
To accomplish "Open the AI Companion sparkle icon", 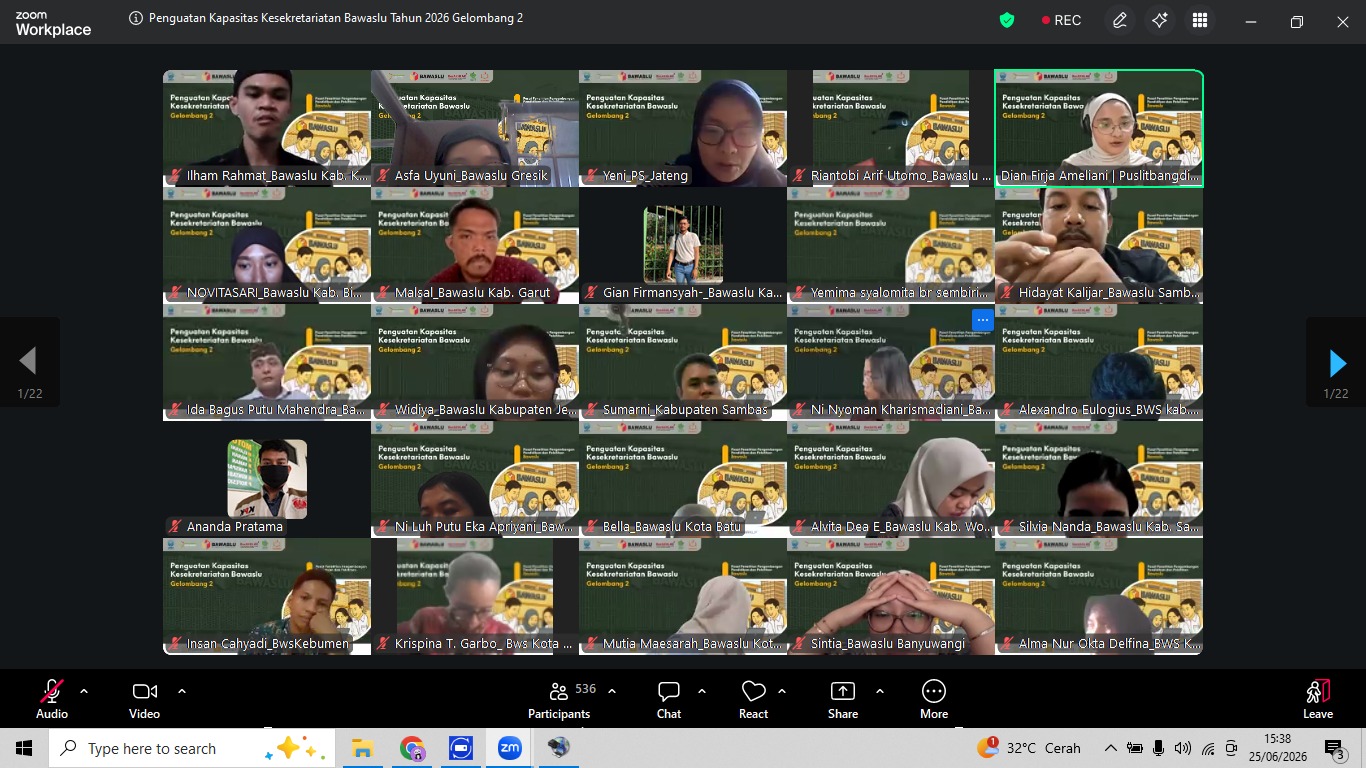I will [x=1160, y=20].
